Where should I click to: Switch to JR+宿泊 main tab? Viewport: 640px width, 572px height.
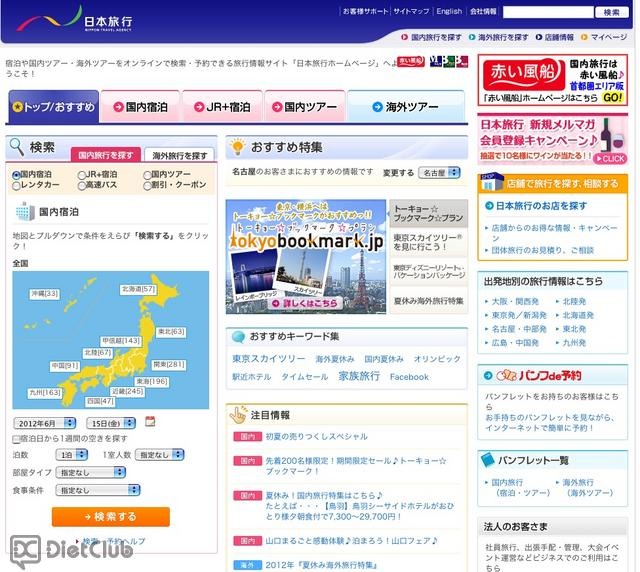(222, 107)
